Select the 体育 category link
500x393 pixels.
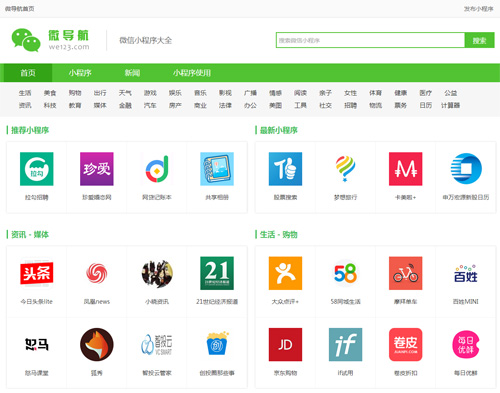point(375,93)
